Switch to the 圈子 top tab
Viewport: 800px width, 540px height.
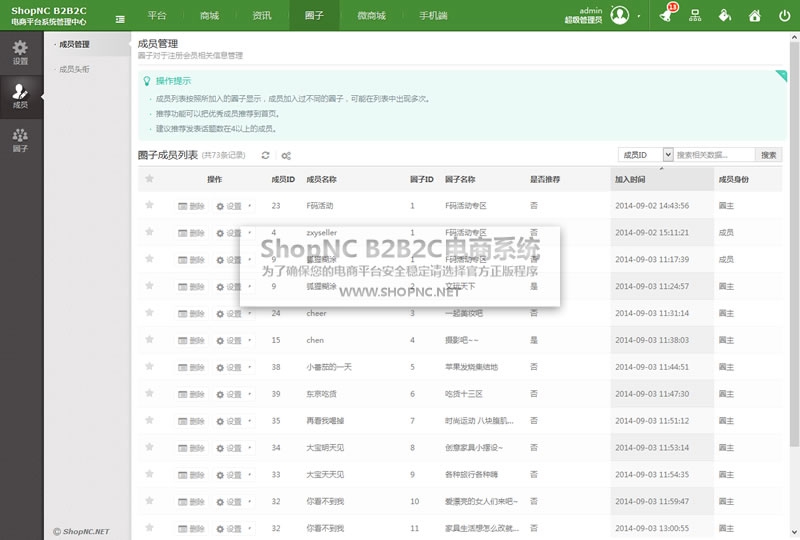314,15
